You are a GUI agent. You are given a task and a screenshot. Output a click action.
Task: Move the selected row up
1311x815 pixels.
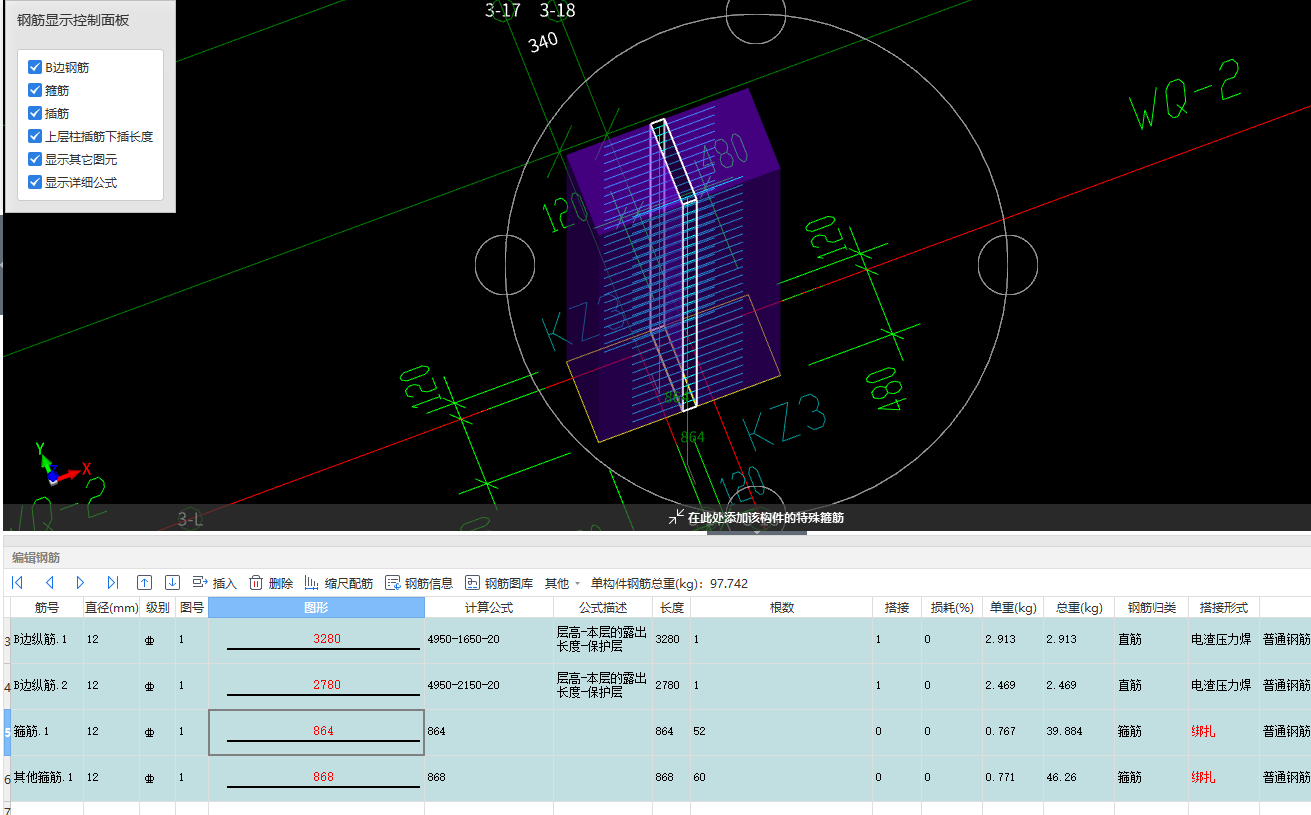144,583
